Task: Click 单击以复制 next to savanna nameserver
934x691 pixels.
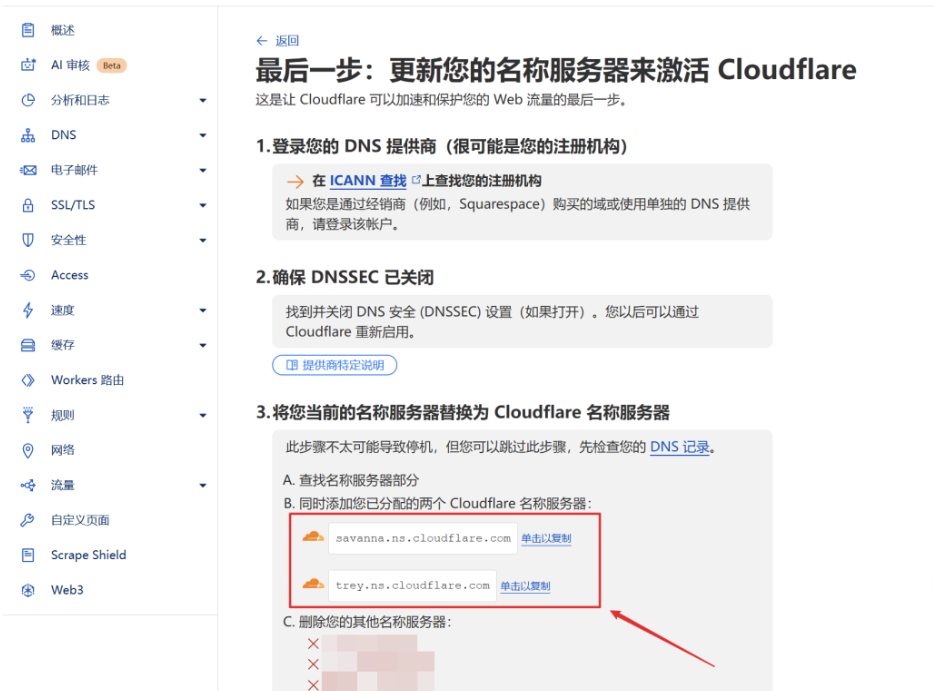Action: tap(546, 539)
